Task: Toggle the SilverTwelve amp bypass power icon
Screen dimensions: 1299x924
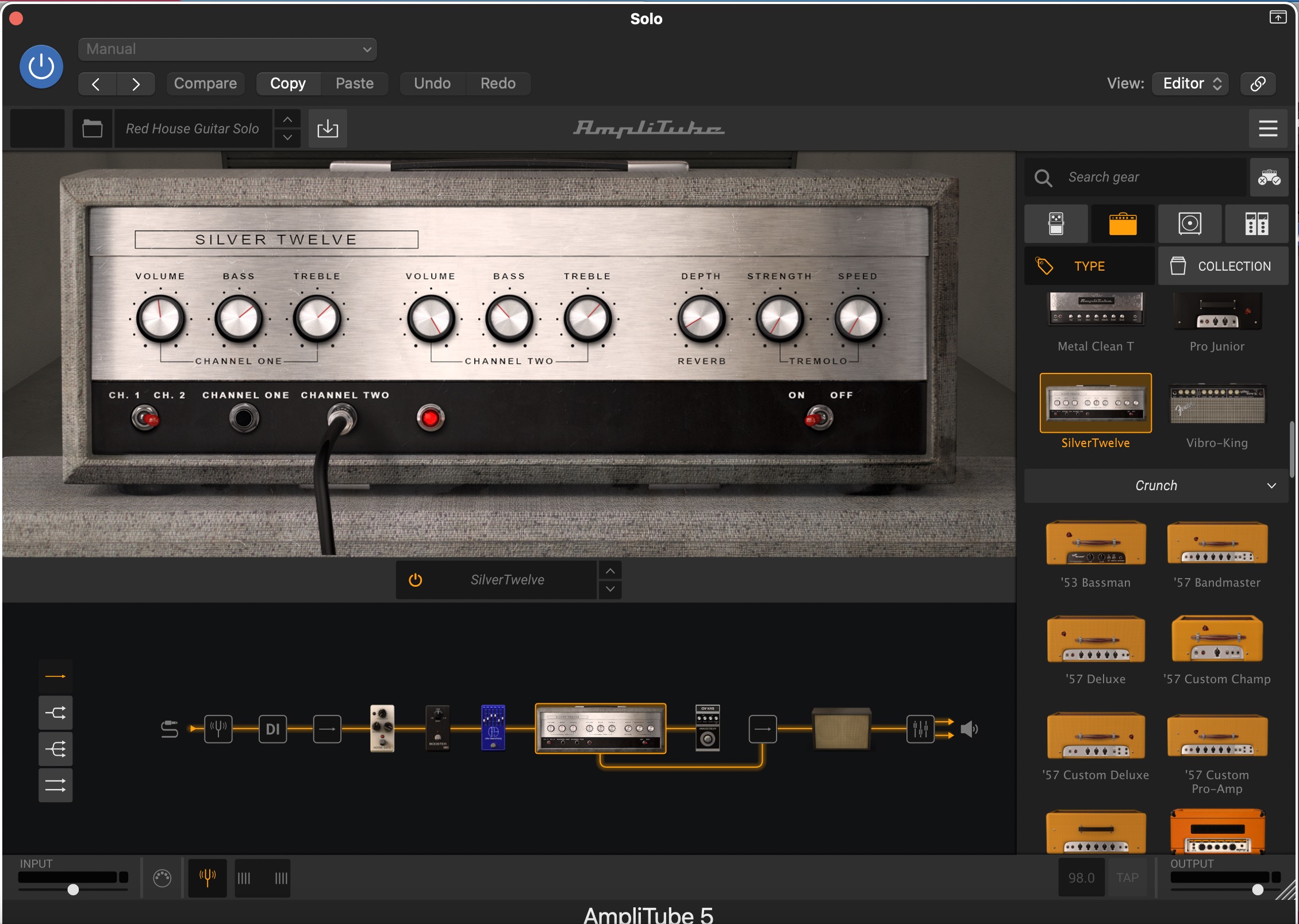Action: pyautogui.click(x=415, y=580)
